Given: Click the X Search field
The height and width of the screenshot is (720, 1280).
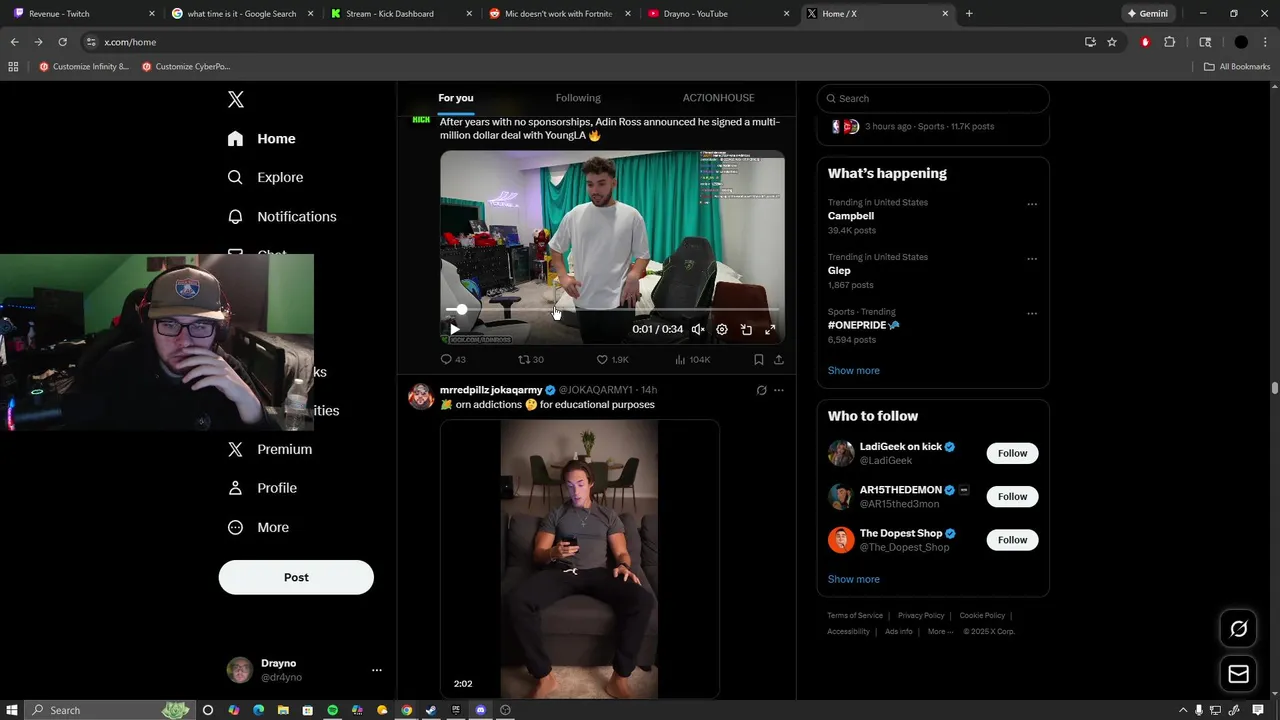Looking at the screenshot, I should [933, 98].
